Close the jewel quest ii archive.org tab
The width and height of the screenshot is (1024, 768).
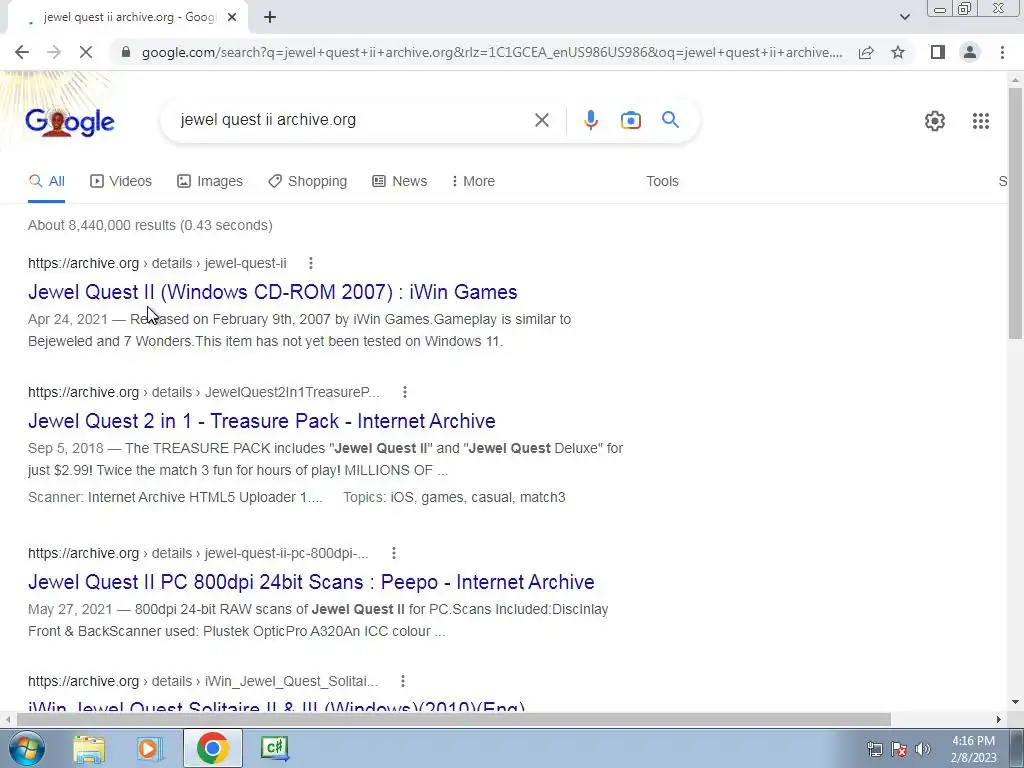pos(232,18)
